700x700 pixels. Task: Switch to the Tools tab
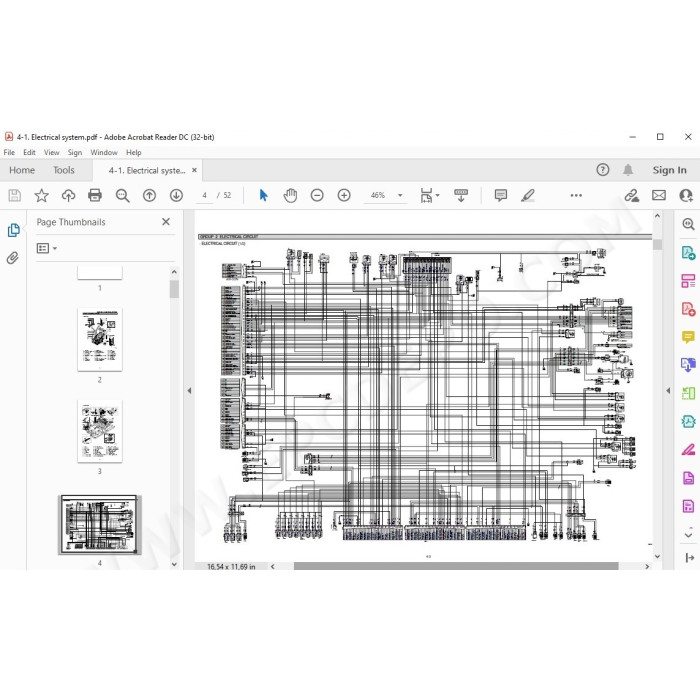tap(64, 170)
